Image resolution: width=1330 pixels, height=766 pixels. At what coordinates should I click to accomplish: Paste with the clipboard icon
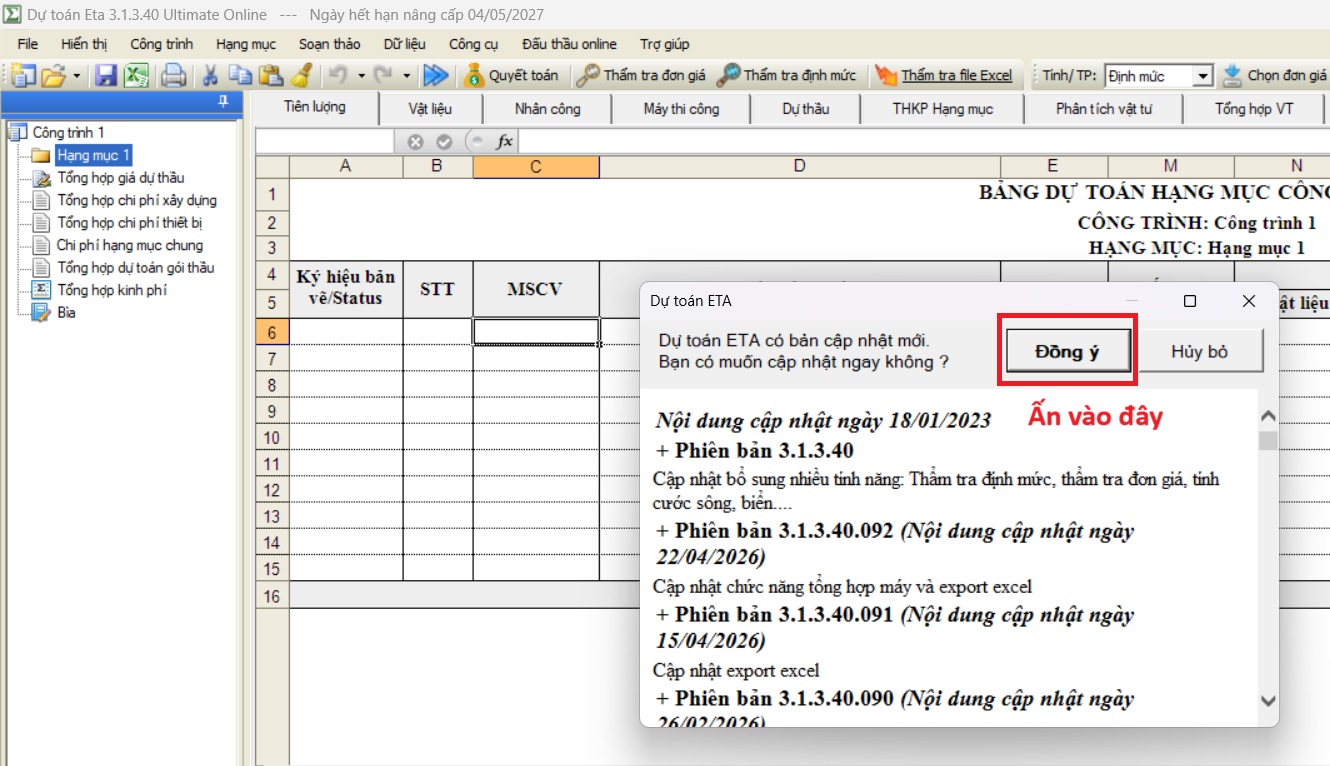(x=270, y=75)
